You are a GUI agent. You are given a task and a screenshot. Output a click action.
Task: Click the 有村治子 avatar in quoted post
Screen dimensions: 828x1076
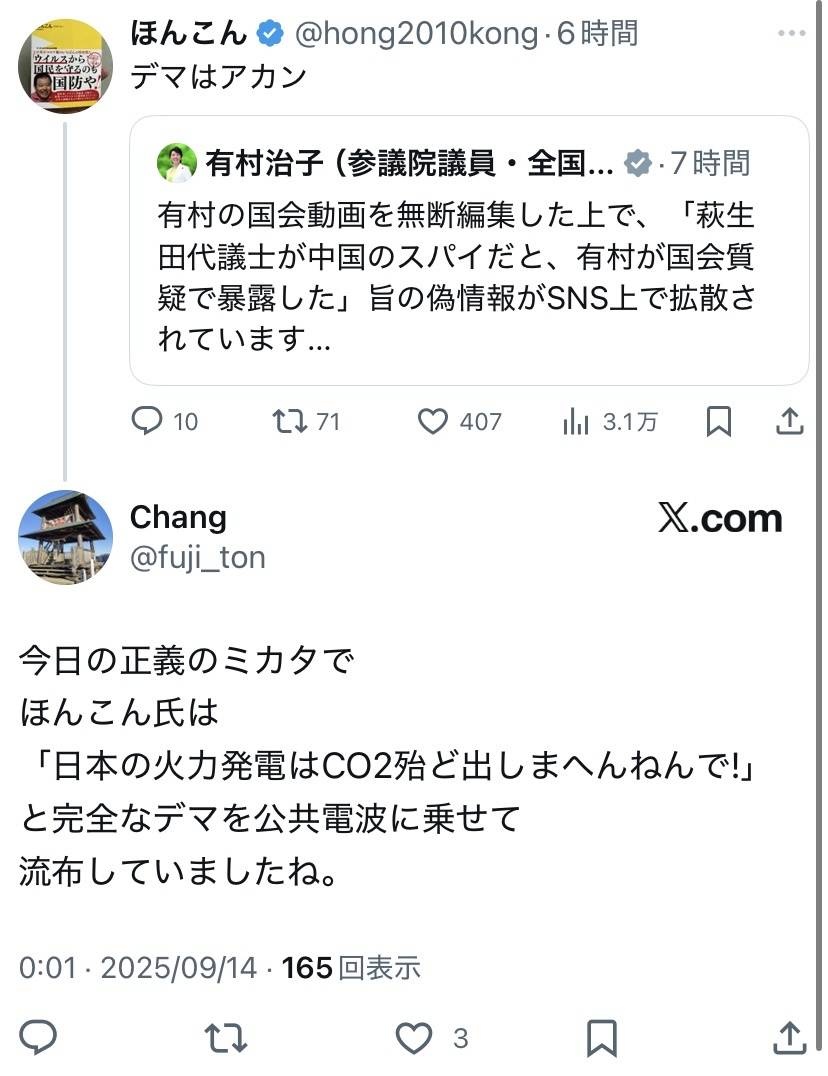[177, 163]
